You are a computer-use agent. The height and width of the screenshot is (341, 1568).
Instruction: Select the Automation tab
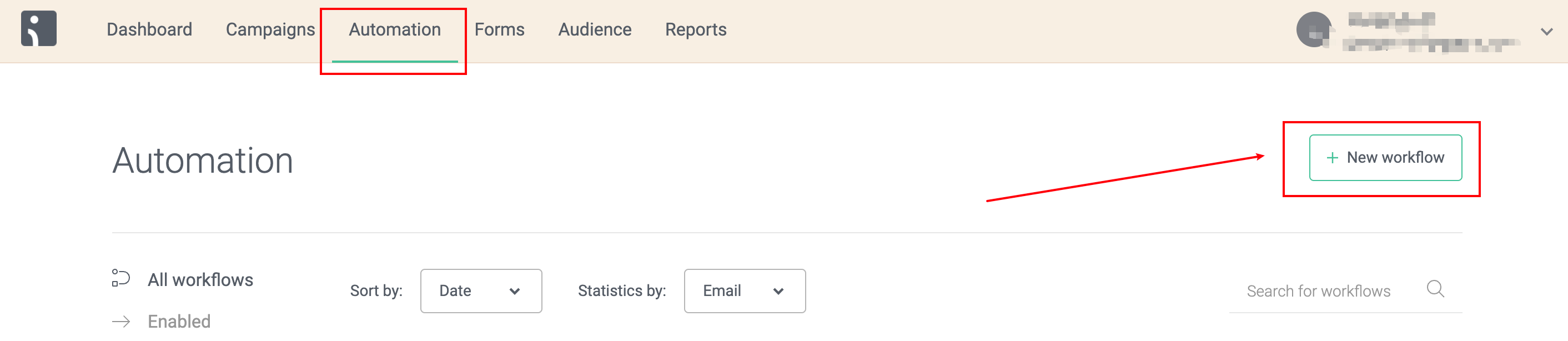pos(394,29)
